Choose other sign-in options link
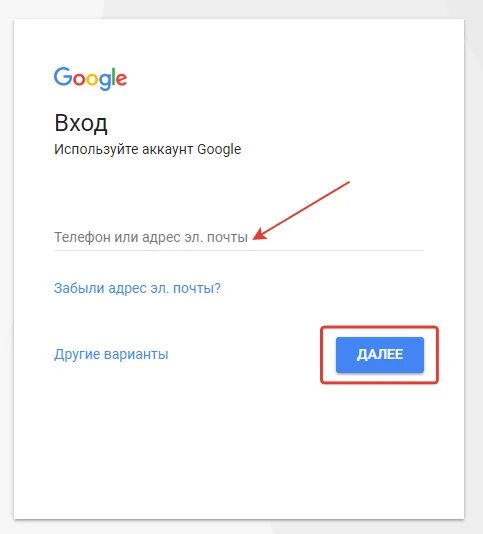The image size is (483, 534). point(111,354)
